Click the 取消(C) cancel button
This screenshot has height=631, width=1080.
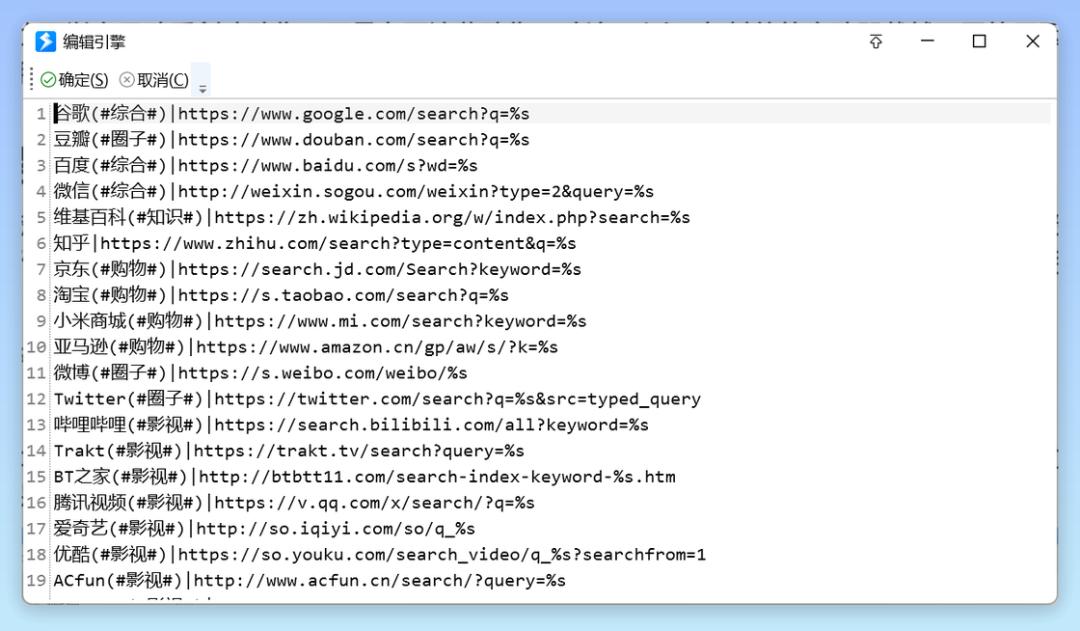pyautogui.click(x=154, y=80)
